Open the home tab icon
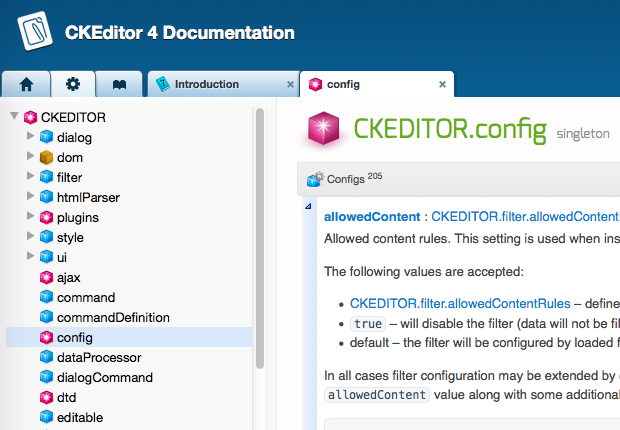620x430 pixels. (x=26, y=84)
